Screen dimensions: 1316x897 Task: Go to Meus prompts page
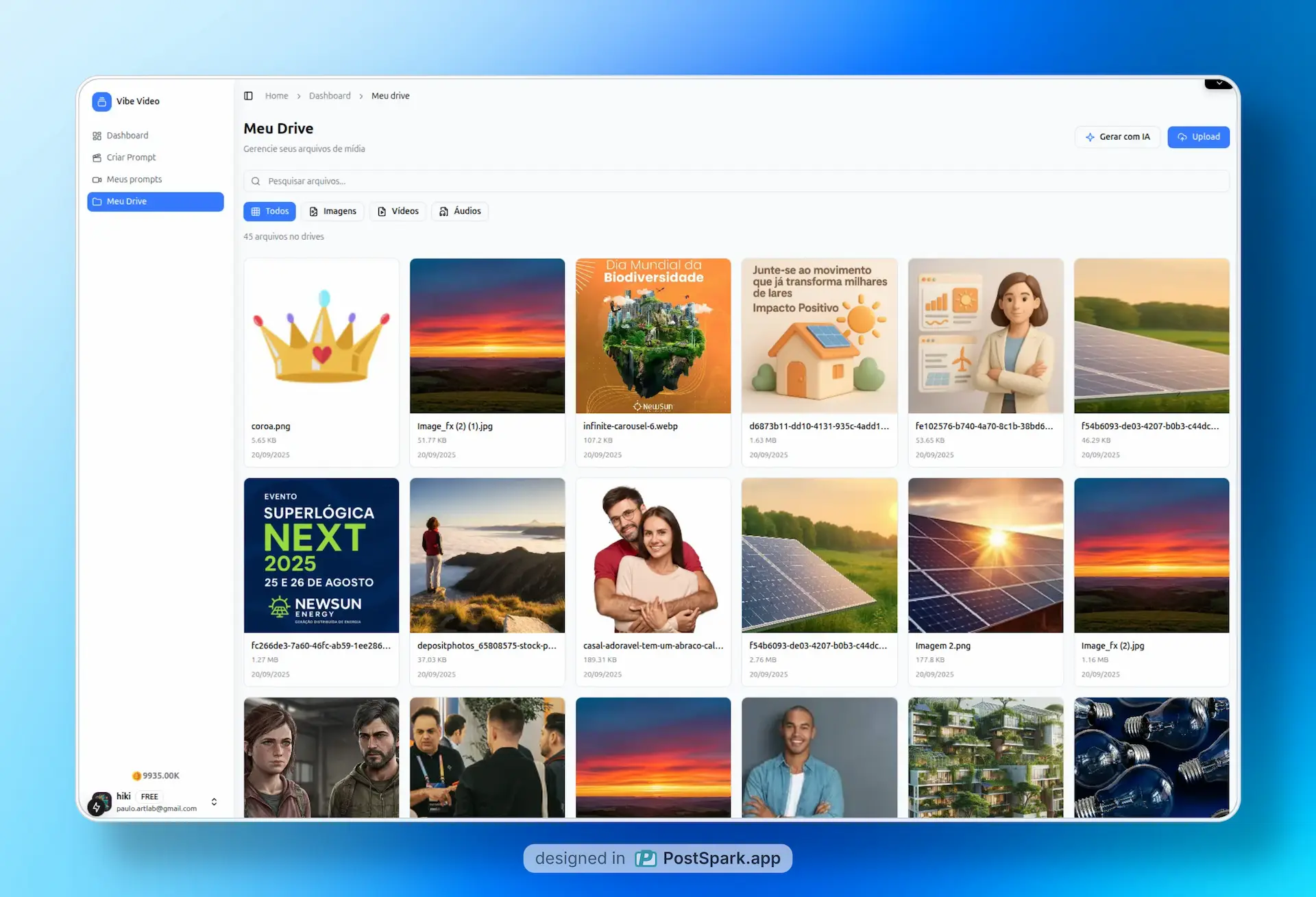coord(134,180)
